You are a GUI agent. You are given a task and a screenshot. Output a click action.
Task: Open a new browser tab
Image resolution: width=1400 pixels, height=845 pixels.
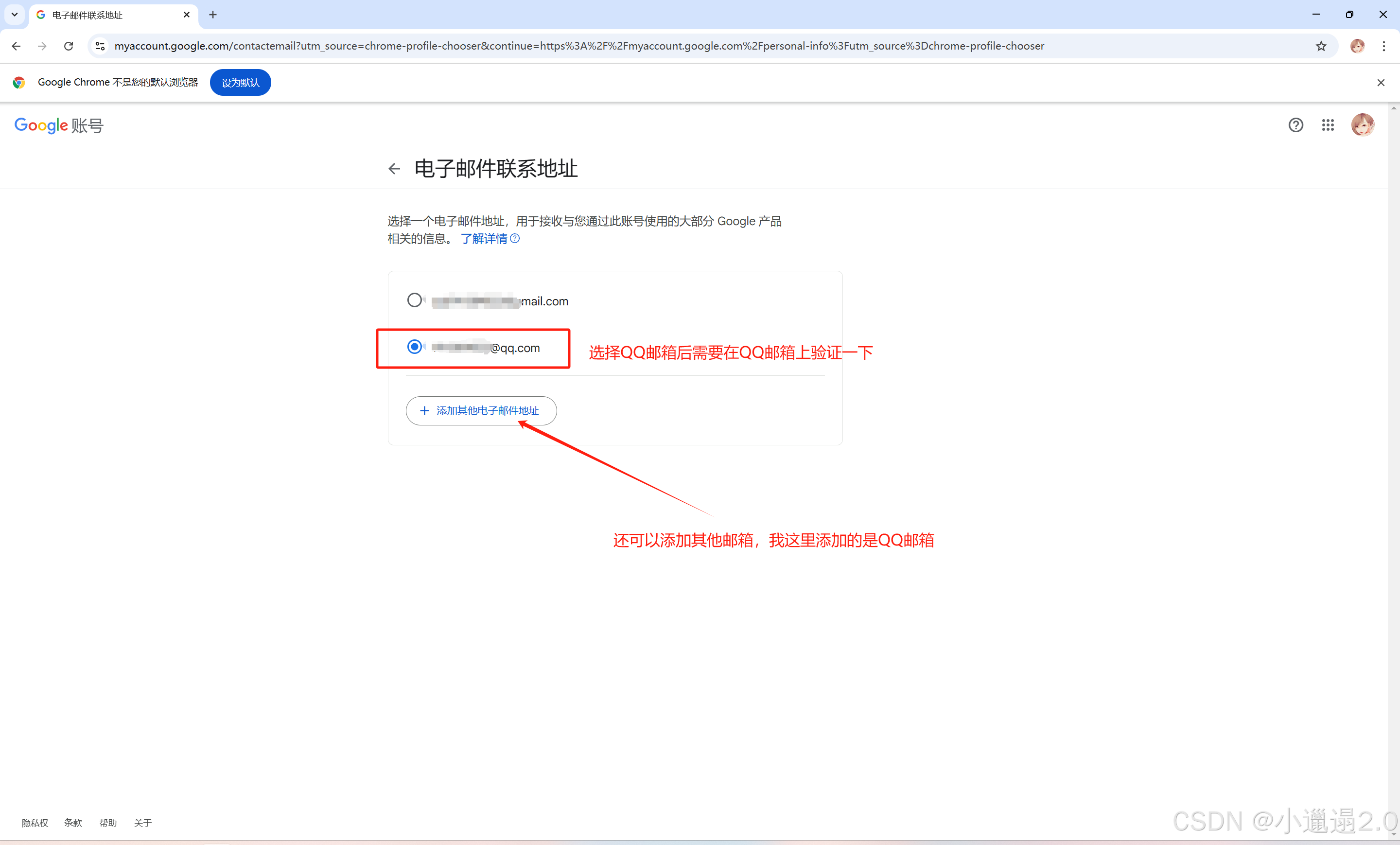(213, 15)
